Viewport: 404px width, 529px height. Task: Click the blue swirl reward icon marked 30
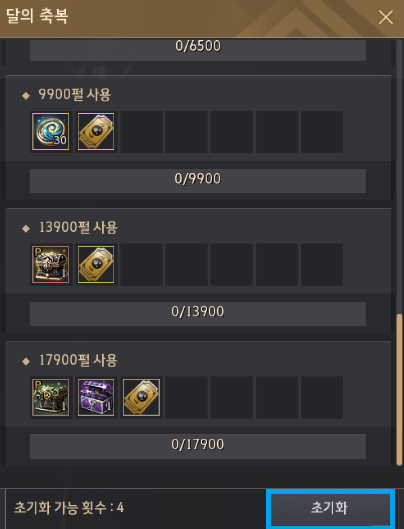51,132
